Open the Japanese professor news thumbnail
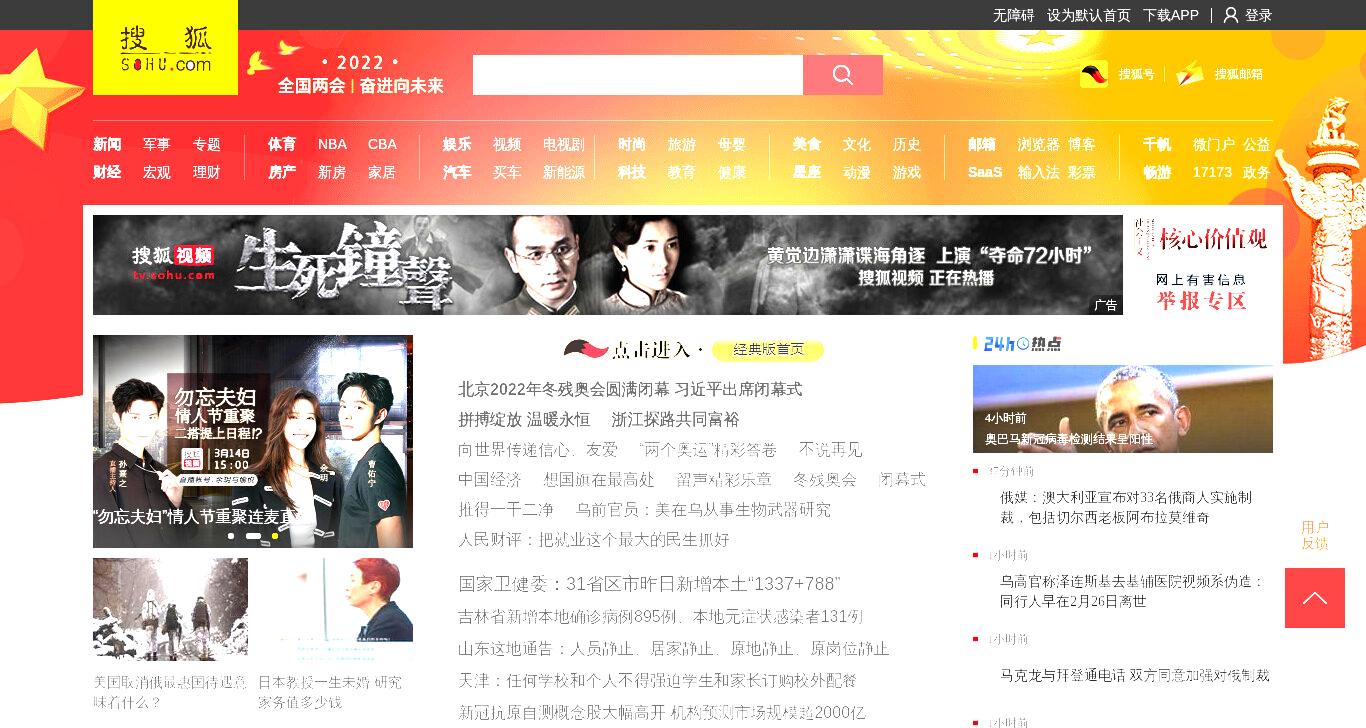Viewport: 1366px width, 728px height. (x=335, y=609)
